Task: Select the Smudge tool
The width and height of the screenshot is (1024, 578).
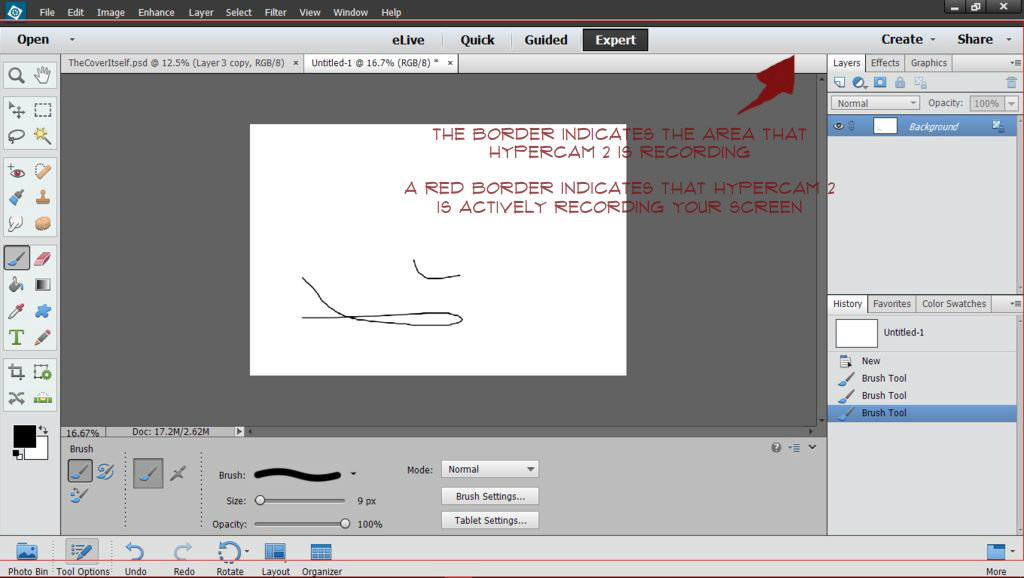Action: (16, 223)
